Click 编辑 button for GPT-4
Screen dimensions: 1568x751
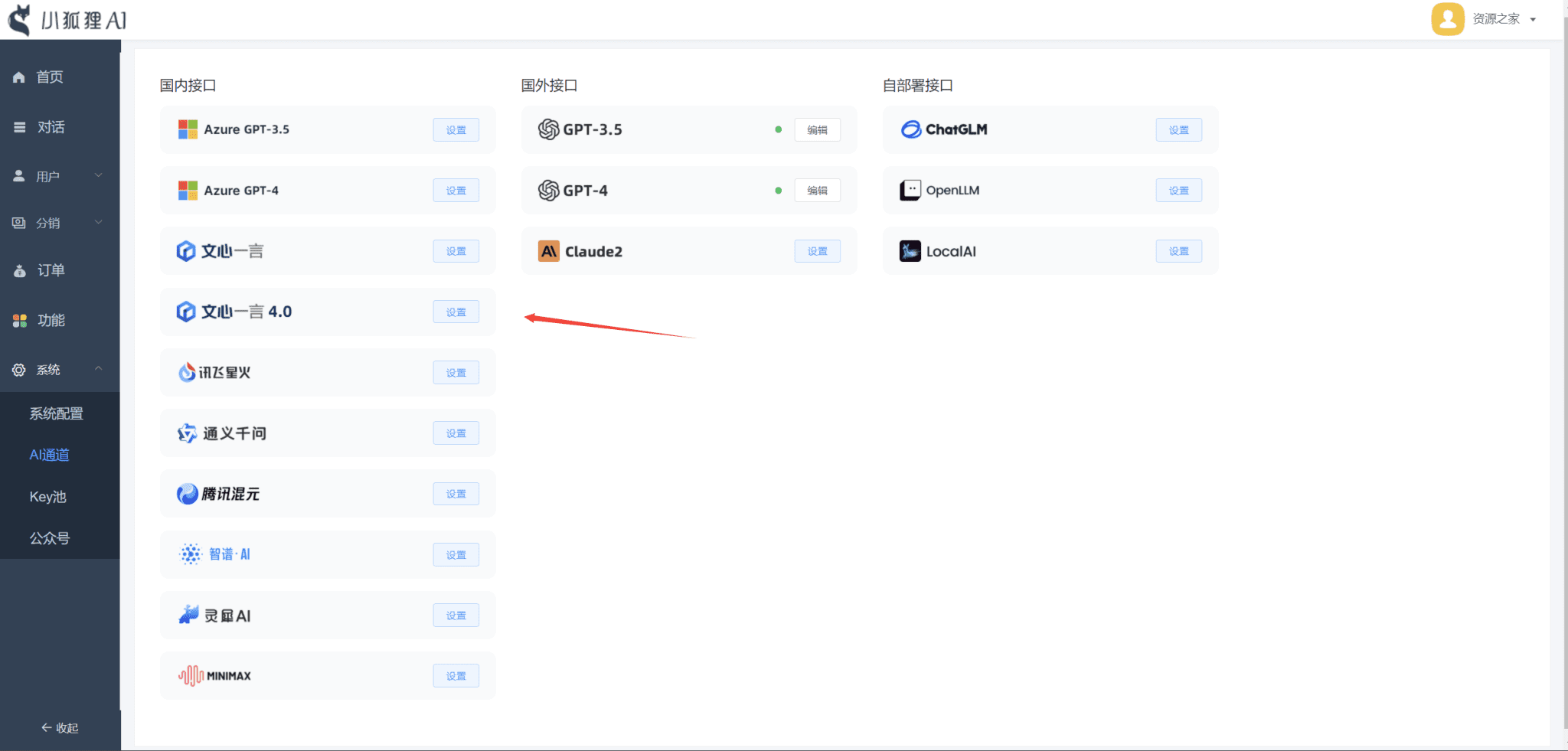coord(817,191)
